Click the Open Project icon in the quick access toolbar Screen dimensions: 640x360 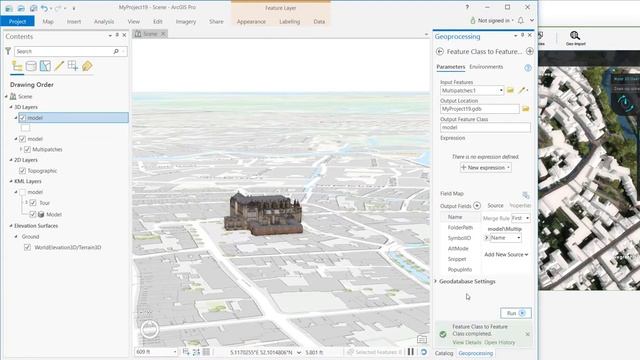coord(21,8)
